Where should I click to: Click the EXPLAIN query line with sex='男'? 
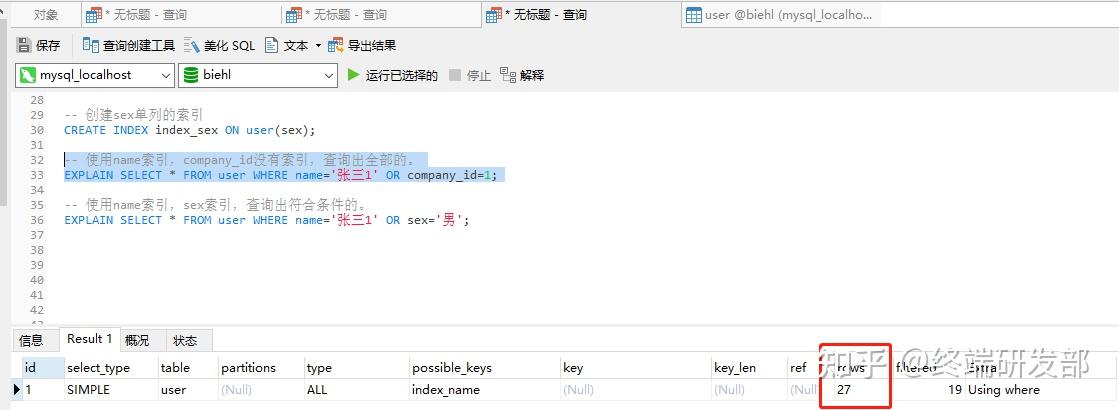coord(267,220)
